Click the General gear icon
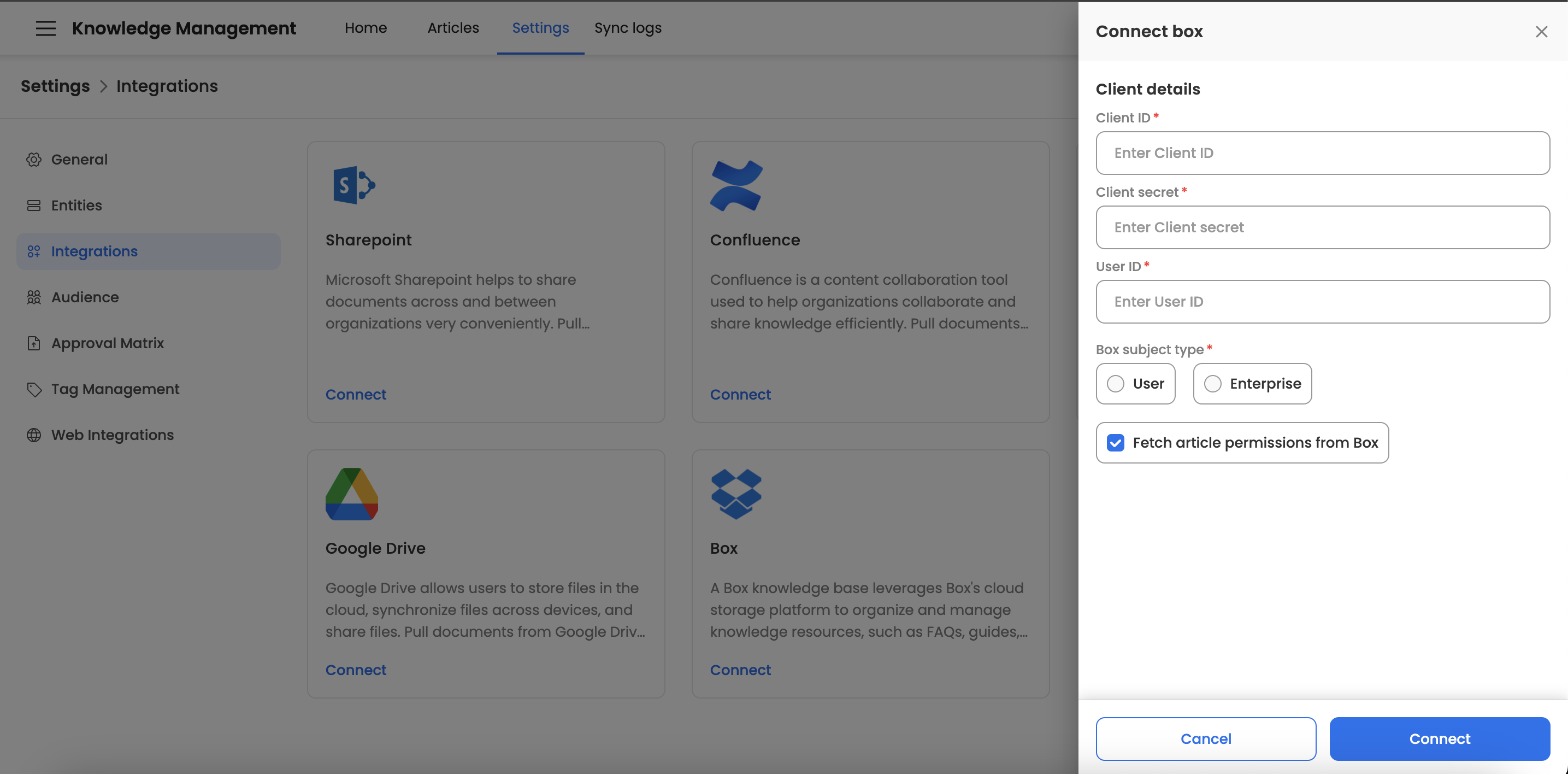Image resolution: width=1568 pixels, height=774 pixels. [x=34, y=160]
